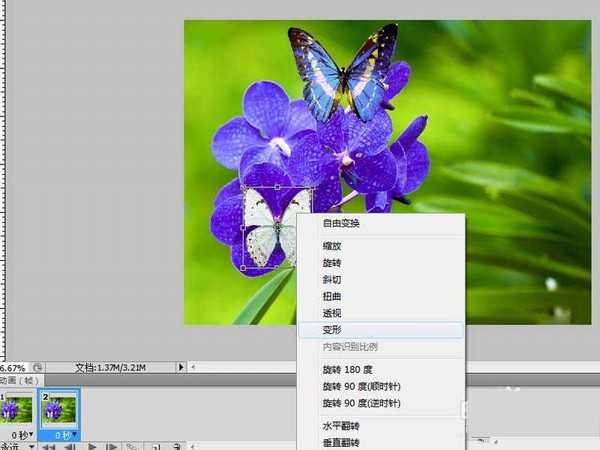Choose 透视 (Perspective) transform option

(x=331, y=312)
